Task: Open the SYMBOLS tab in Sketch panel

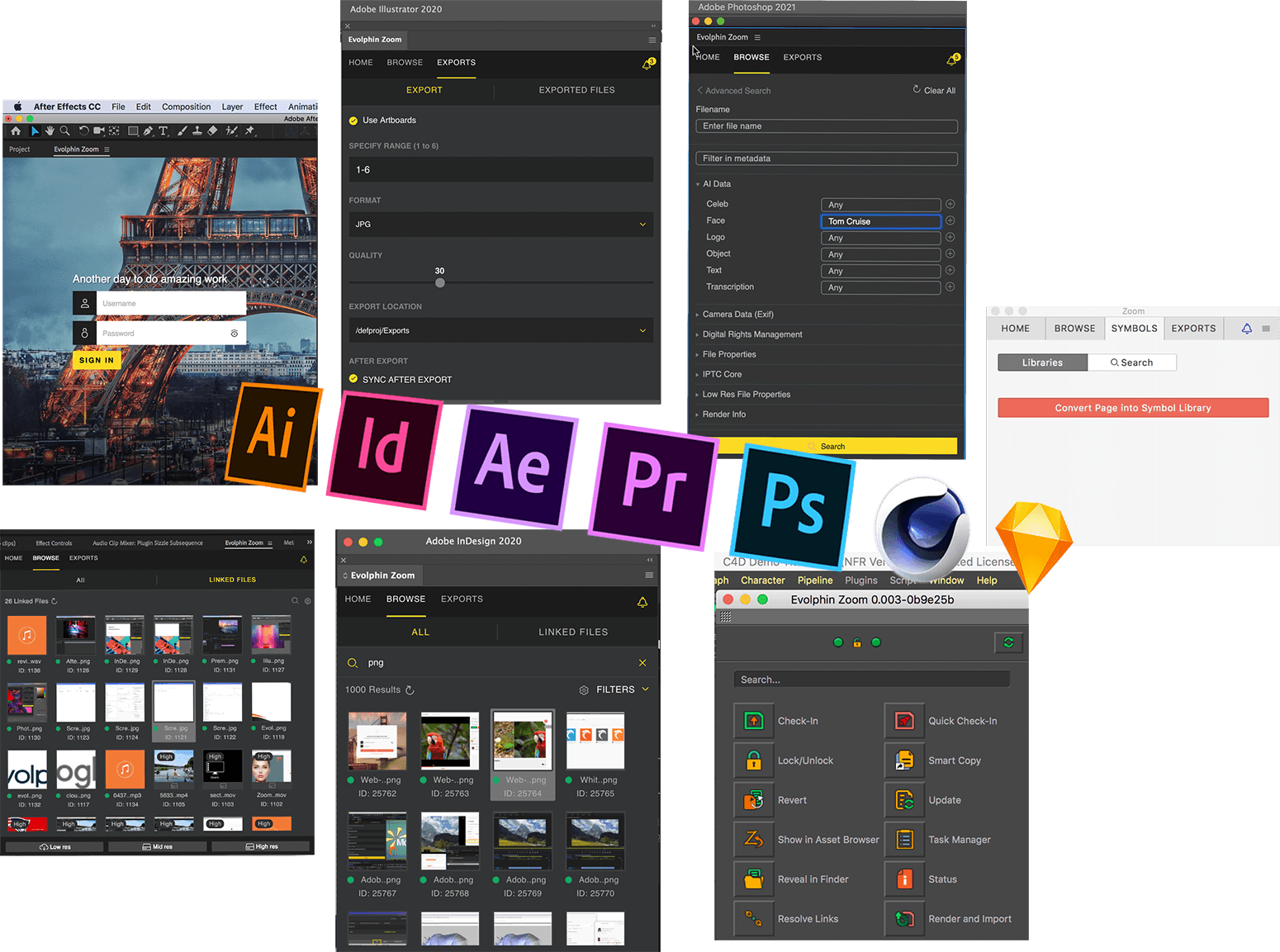Action: pyautogui.click(x=1134, y=329)
